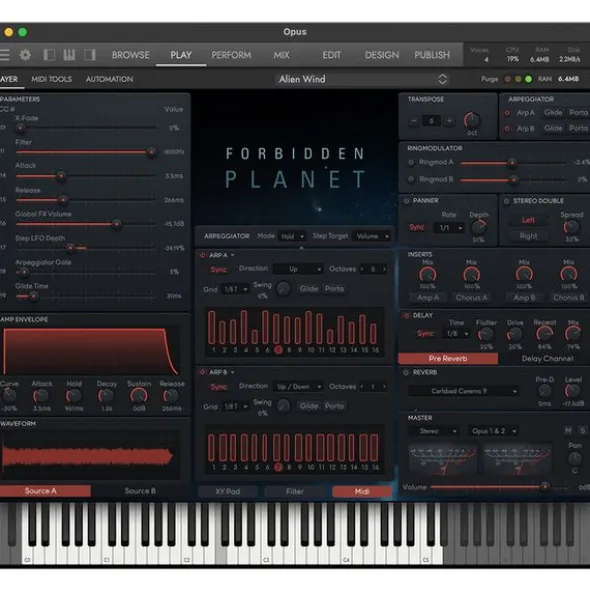This screenshot has width=590, height=591.
Task: Click the XY Pad button
Action: click(x=228, y=491)
